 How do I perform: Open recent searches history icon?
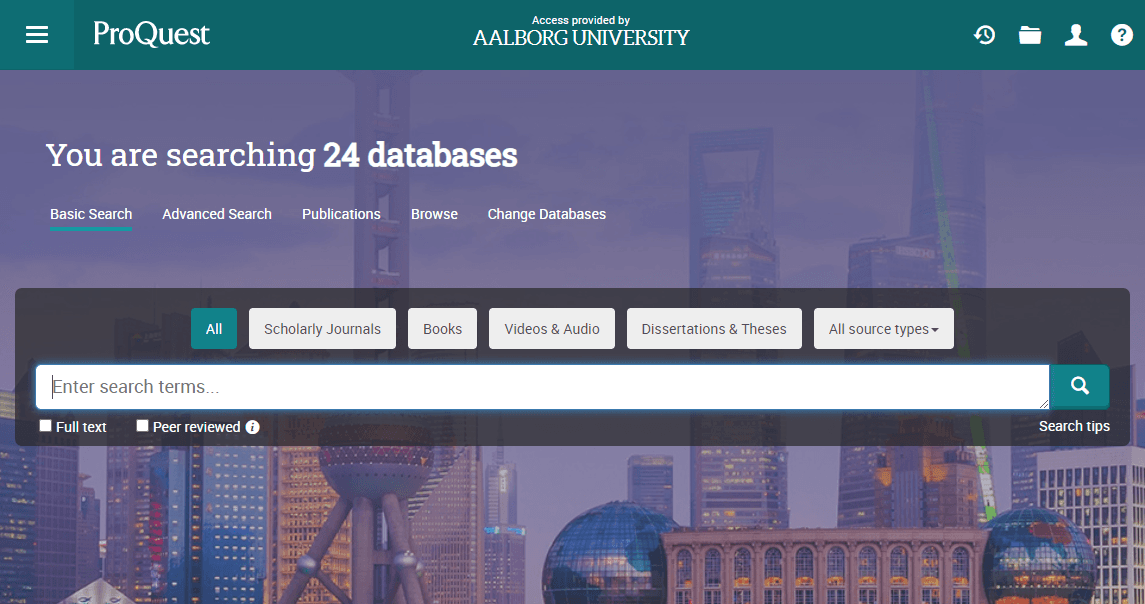tap(985, 35)
